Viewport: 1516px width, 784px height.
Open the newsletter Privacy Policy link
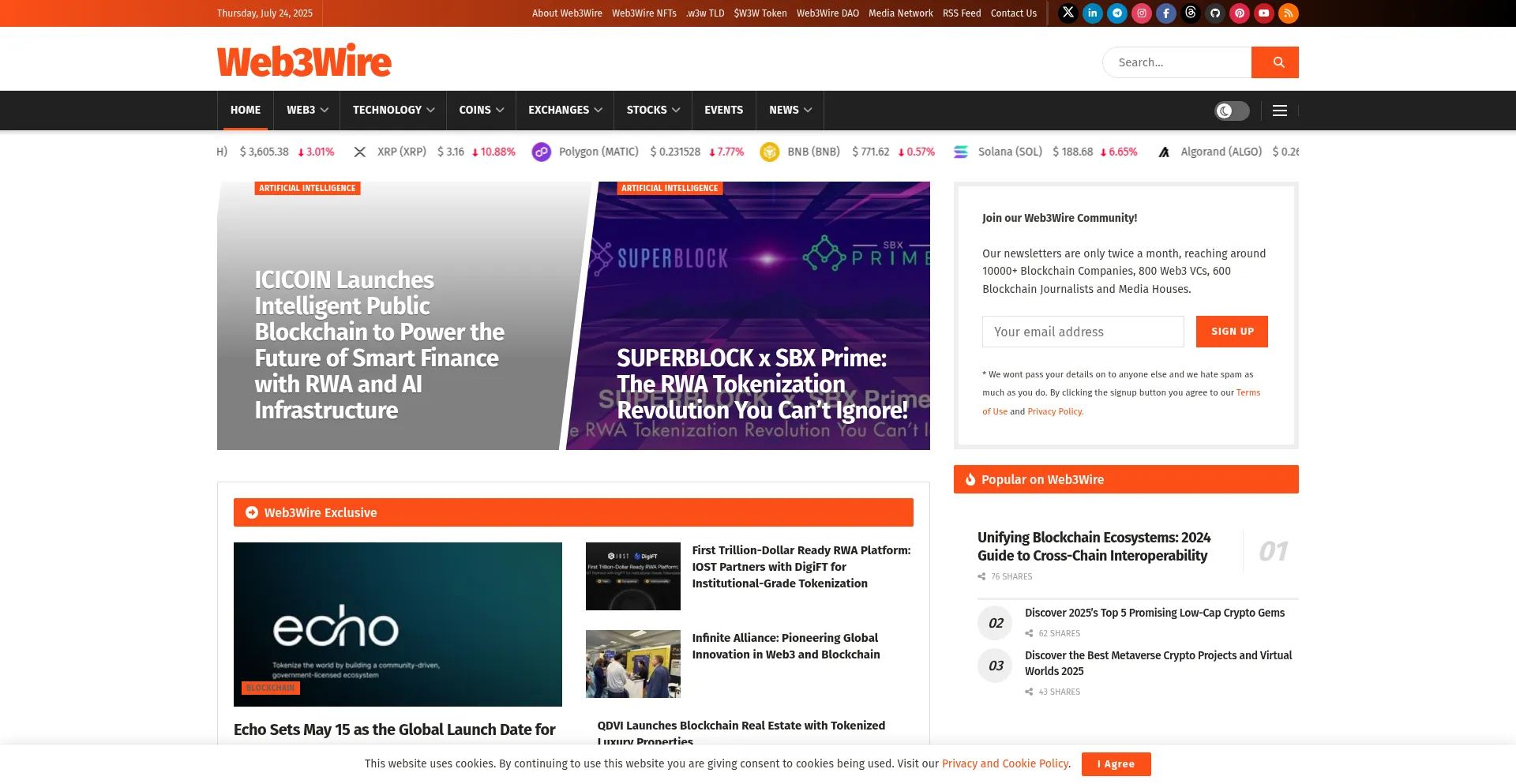click(1055, 411)
